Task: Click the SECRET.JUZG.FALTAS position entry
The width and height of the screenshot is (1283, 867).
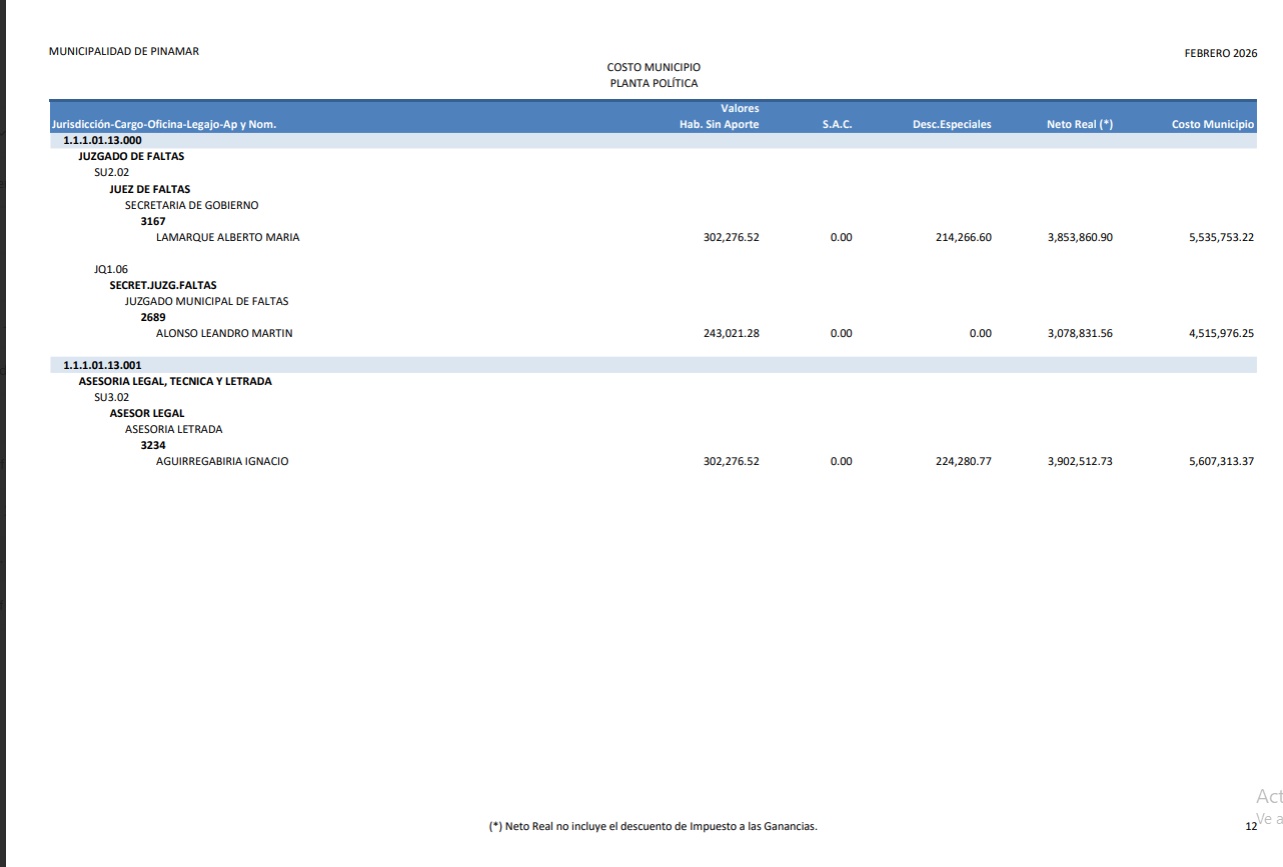Action: click(x=163, y=285)
